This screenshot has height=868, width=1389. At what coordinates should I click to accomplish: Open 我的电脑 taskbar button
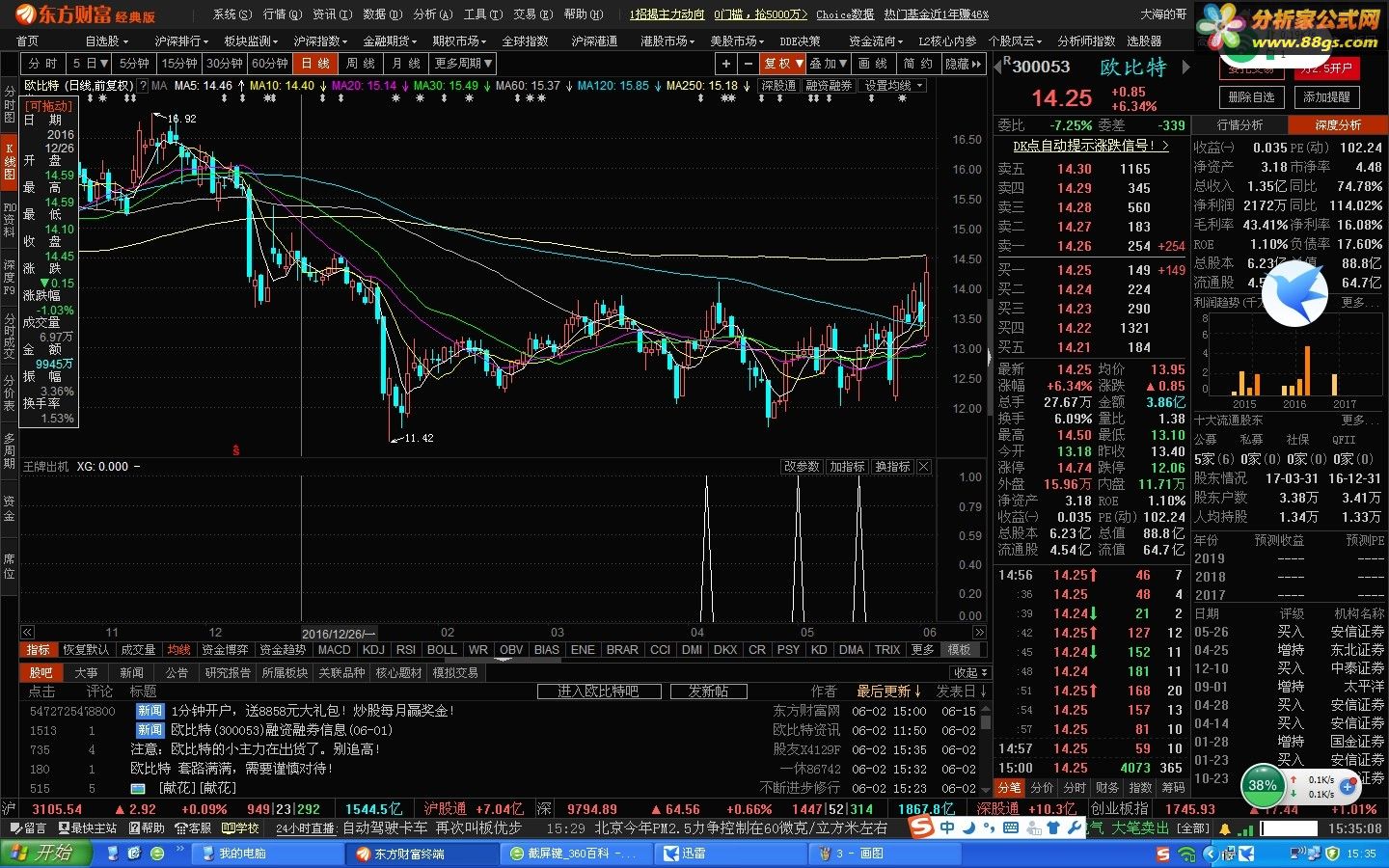[266, 854]
